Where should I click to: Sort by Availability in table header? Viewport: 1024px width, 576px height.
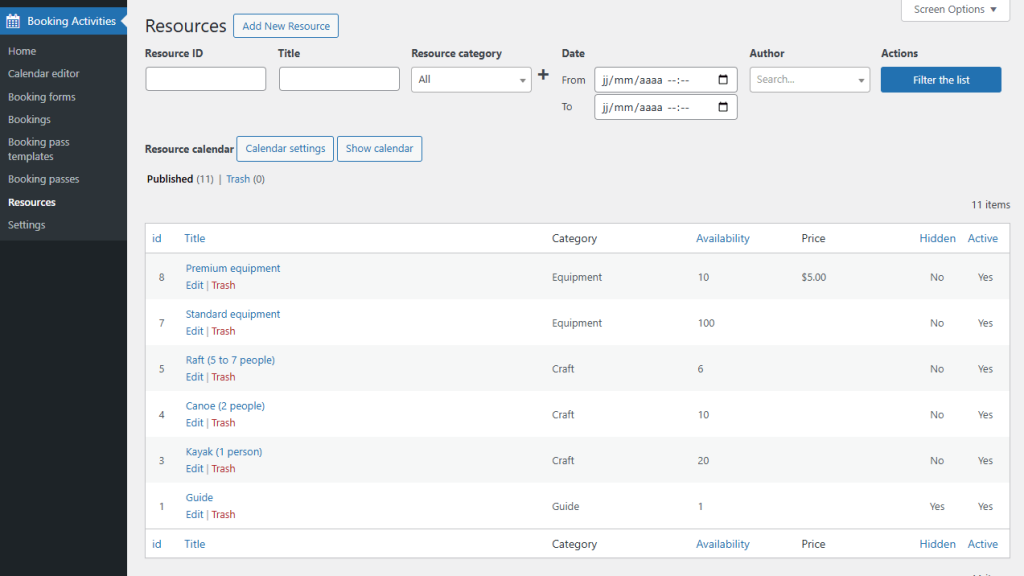pyautogui.click(x=723, y=238)
